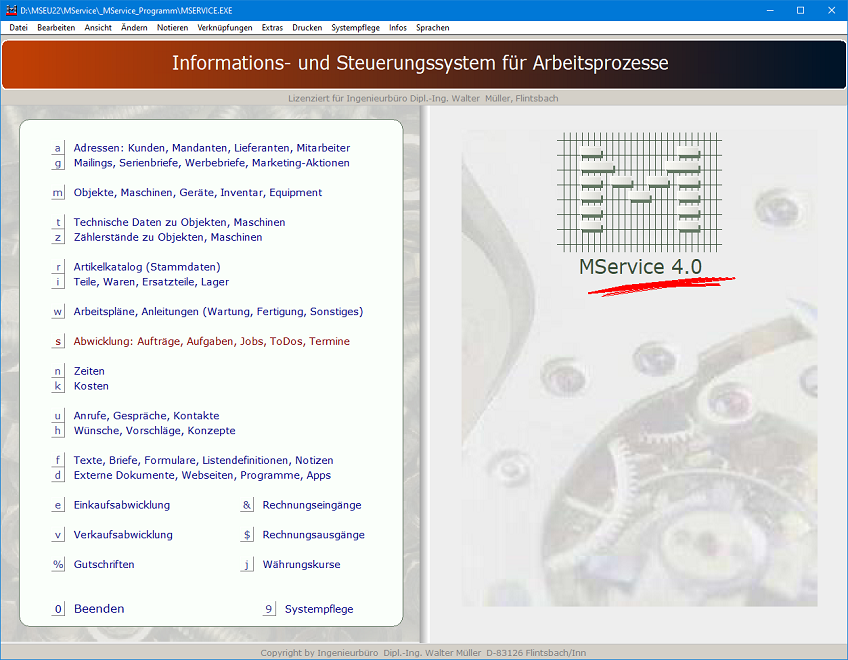Click the 'm' shortcut box beside Objekte

(x=58, y=193)
